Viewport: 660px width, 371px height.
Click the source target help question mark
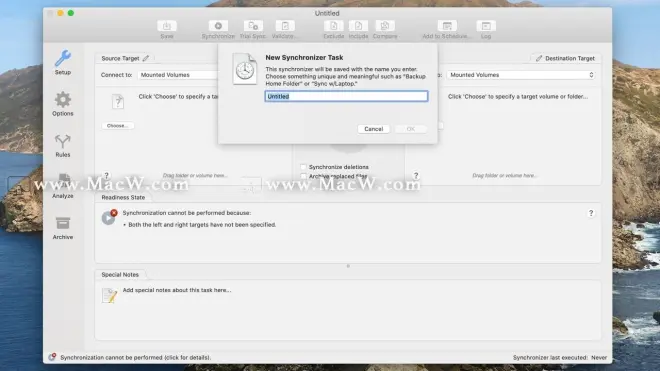coord(106,176)
